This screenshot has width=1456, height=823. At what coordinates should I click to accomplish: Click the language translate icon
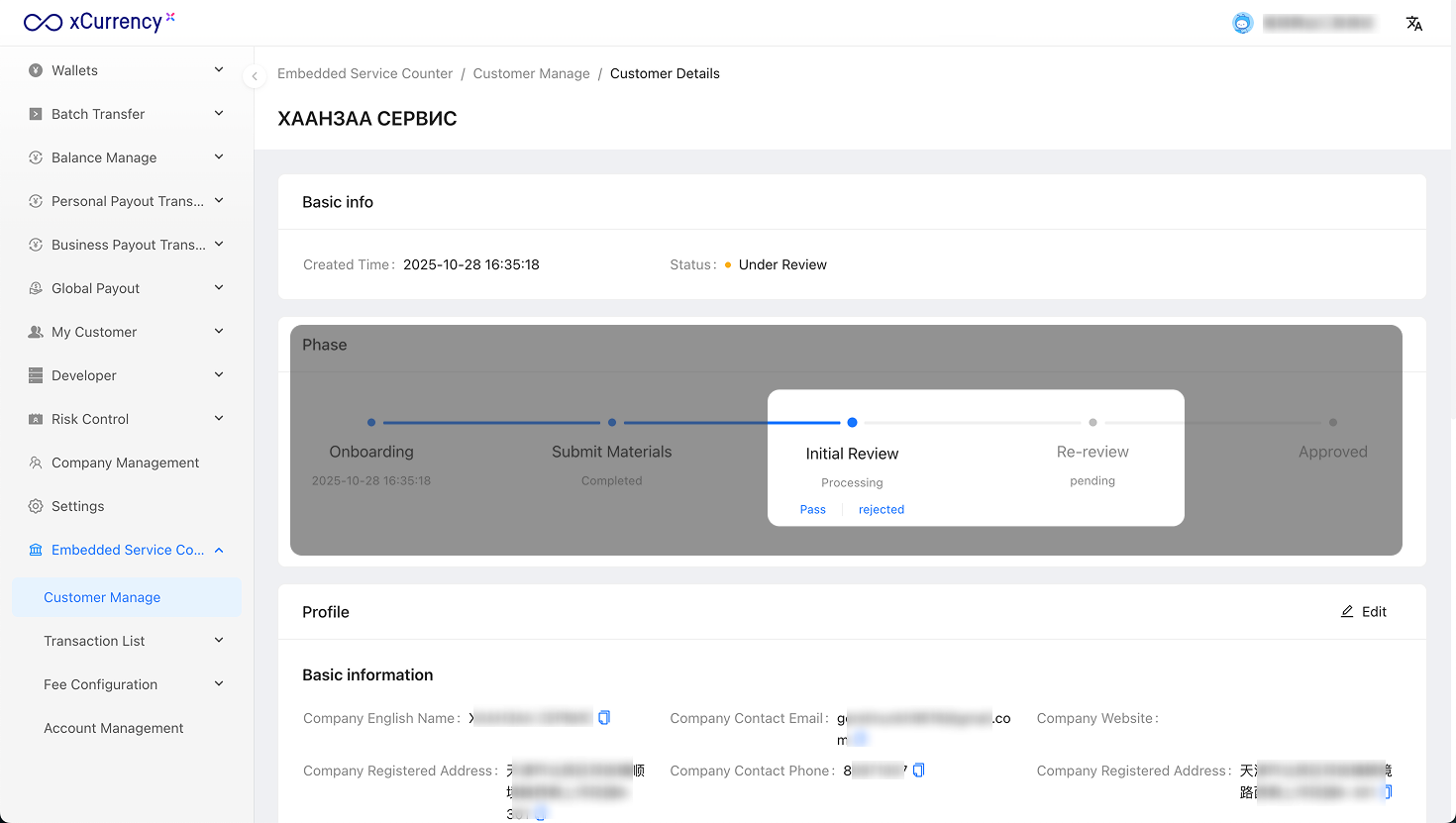(1414, 24)
